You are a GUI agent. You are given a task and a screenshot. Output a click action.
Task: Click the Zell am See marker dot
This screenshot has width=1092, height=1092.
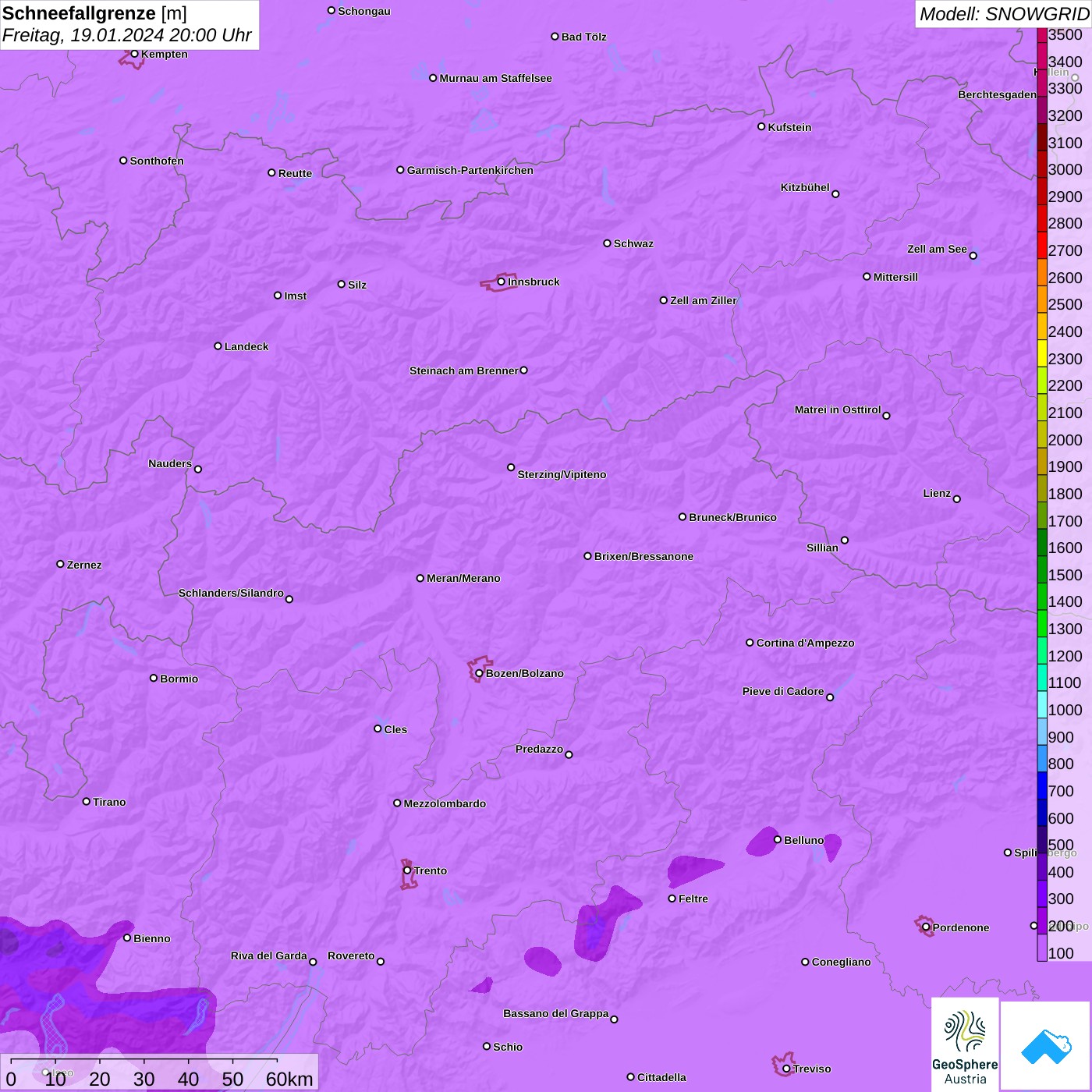point(973,256)
